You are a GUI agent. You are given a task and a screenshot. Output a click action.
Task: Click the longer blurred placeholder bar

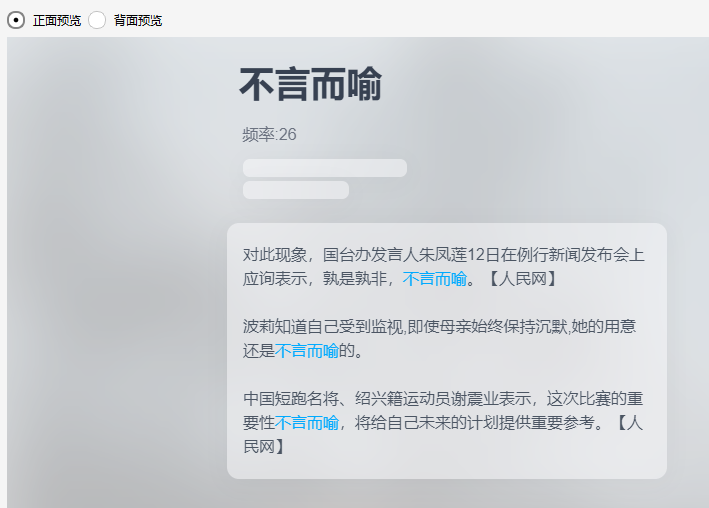[x=325, y=168]
